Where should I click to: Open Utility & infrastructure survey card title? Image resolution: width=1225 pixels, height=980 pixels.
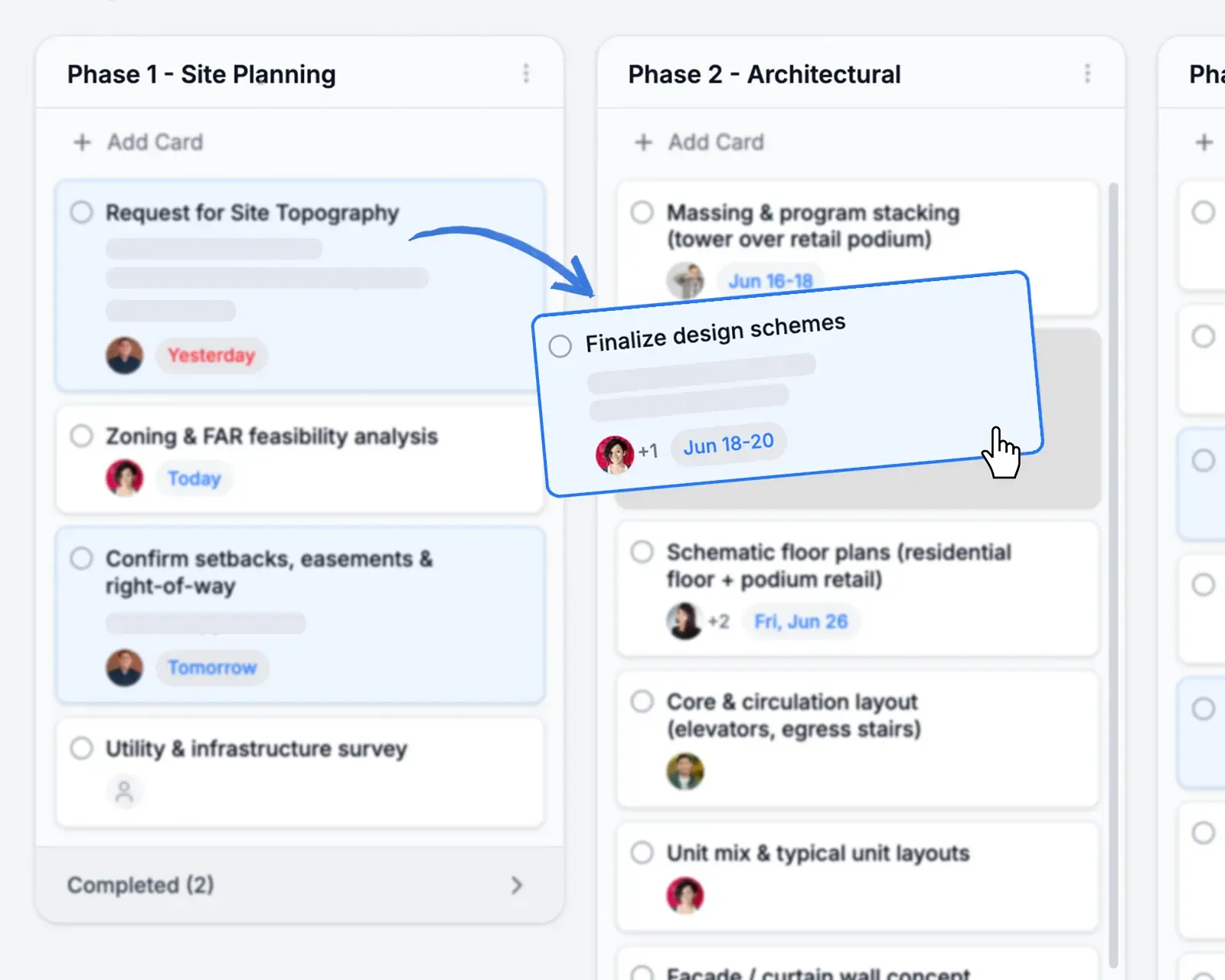tap(256, 748)
